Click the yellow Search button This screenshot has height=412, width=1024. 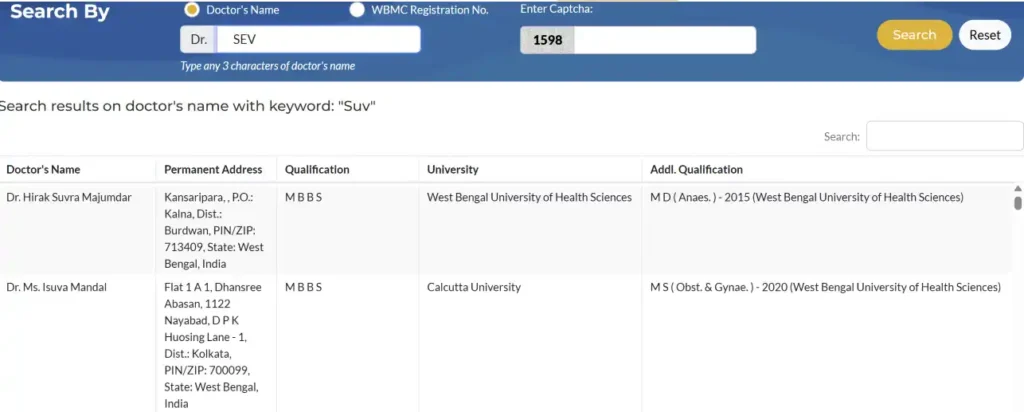tap(914, 35)
